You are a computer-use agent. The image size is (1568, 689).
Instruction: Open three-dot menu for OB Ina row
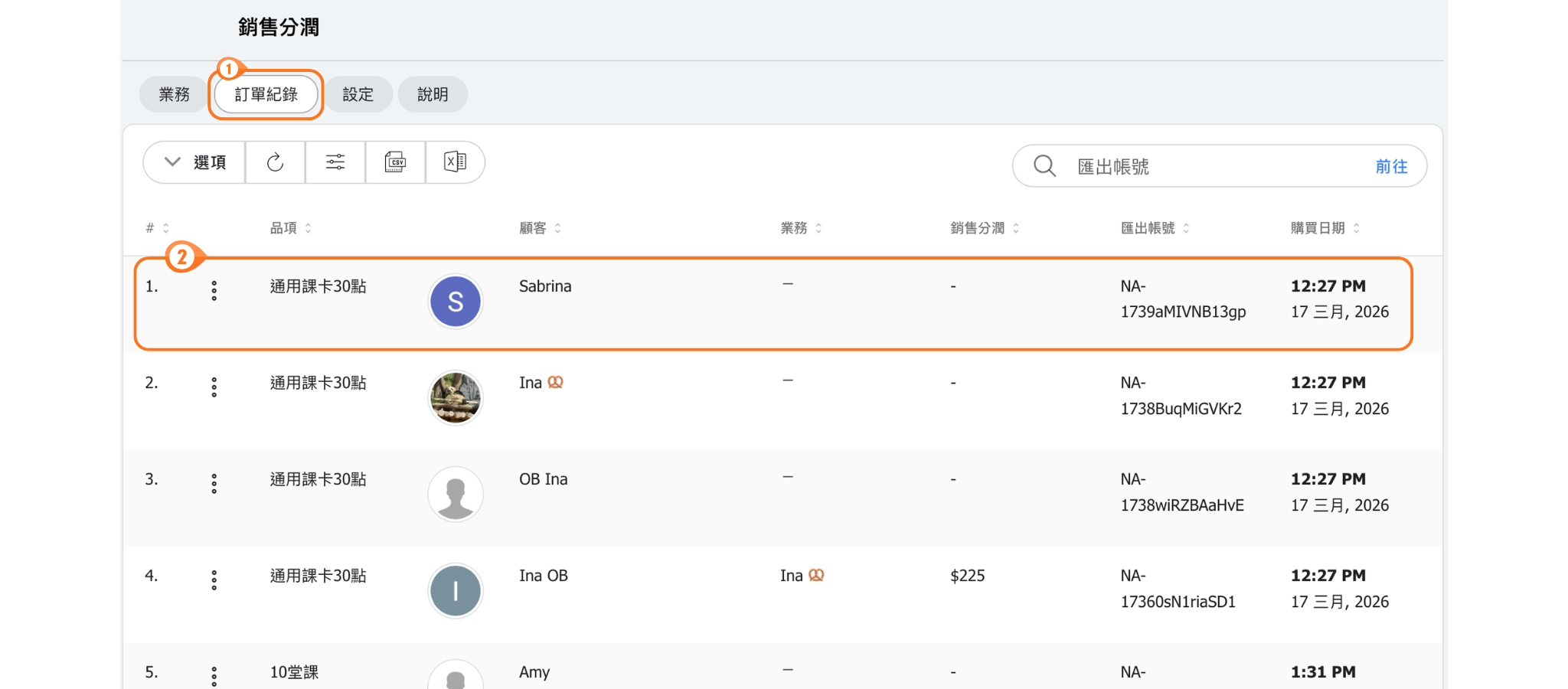coord(214,483)
